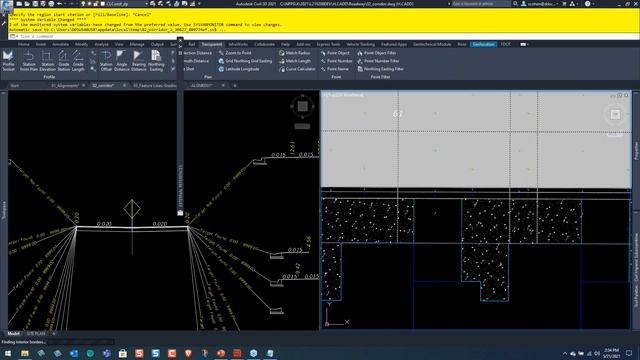This screenshot has height=360, width=640.
Task: Close the External References palette
Action: coord(180,40)
